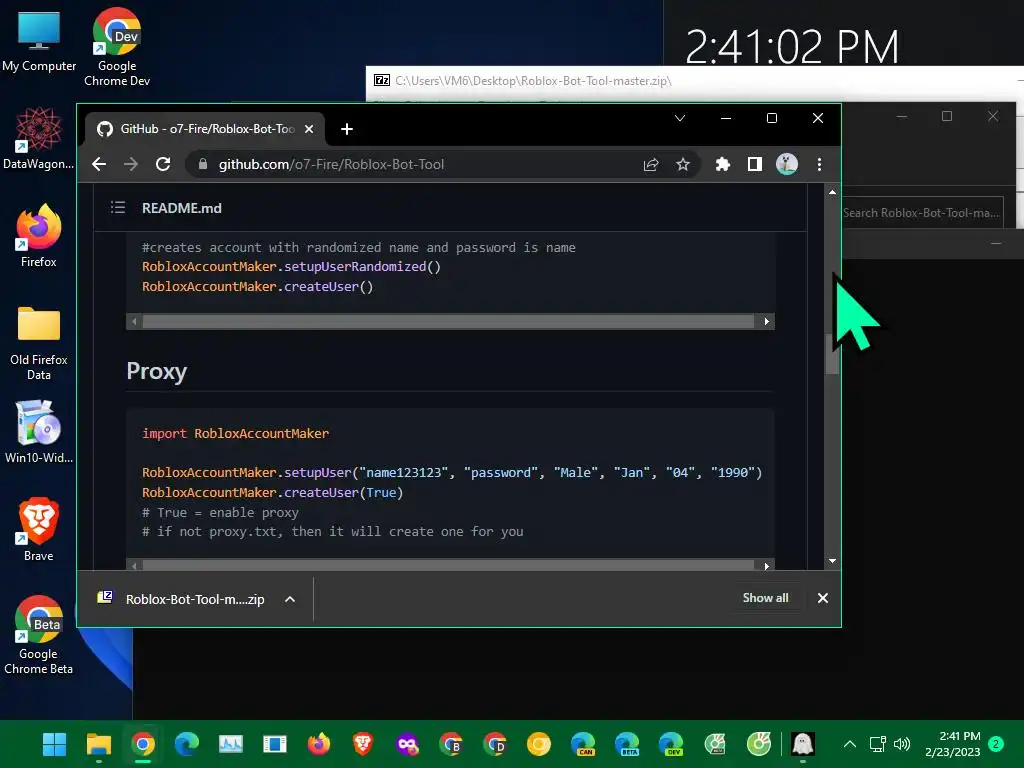This screenshot has width=1024, height=768.
Task: Click the README.md heading
Action: [x=182, y=208]
